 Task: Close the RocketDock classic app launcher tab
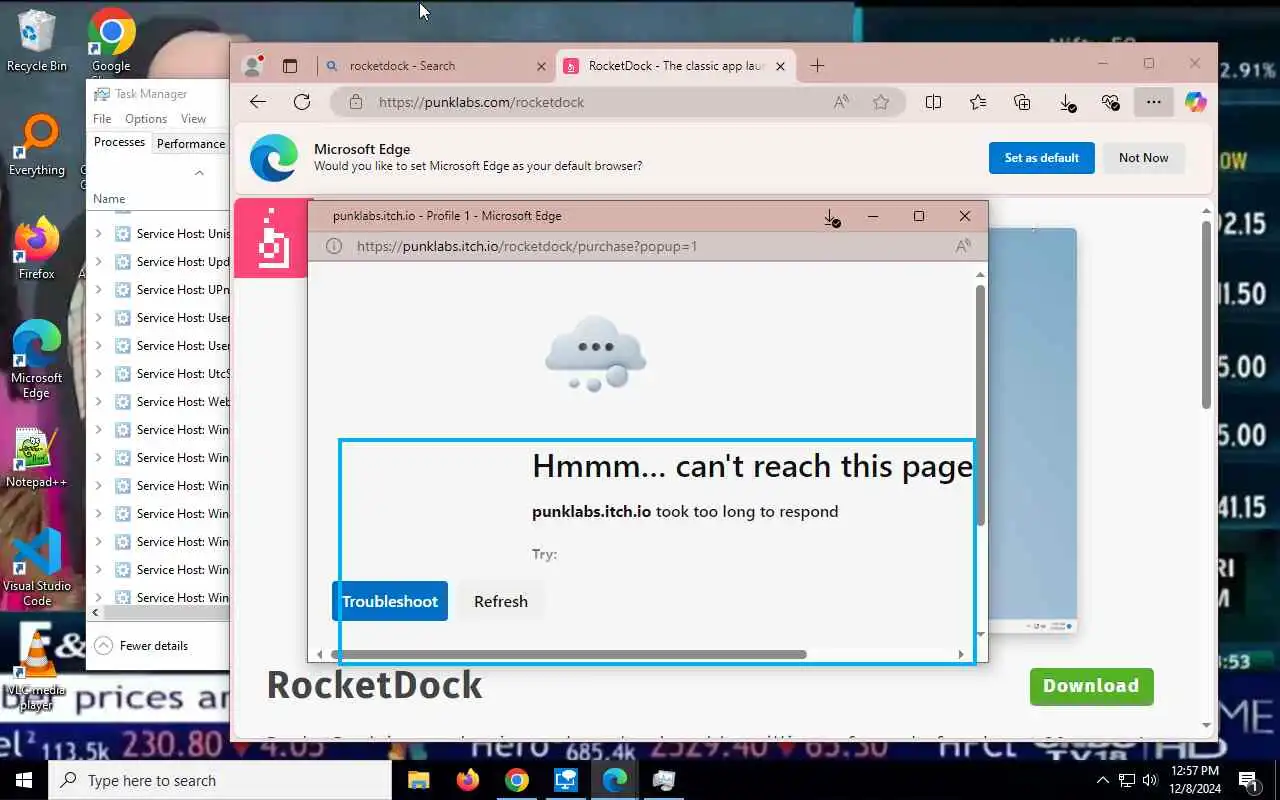point(780,66)
